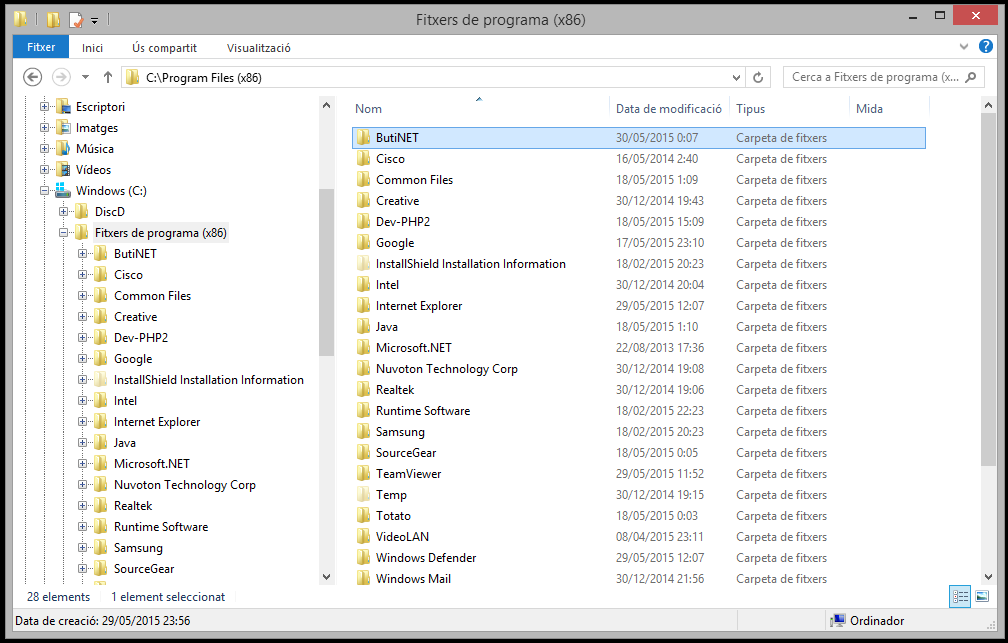
Task: Click the Ordinador icon in status bar
Action: 838,620
